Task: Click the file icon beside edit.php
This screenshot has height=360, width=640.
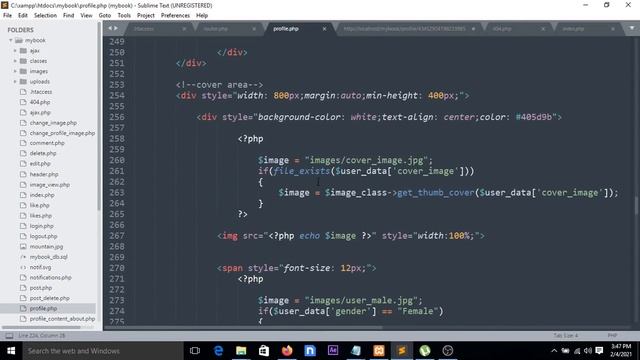Action: 23,164
